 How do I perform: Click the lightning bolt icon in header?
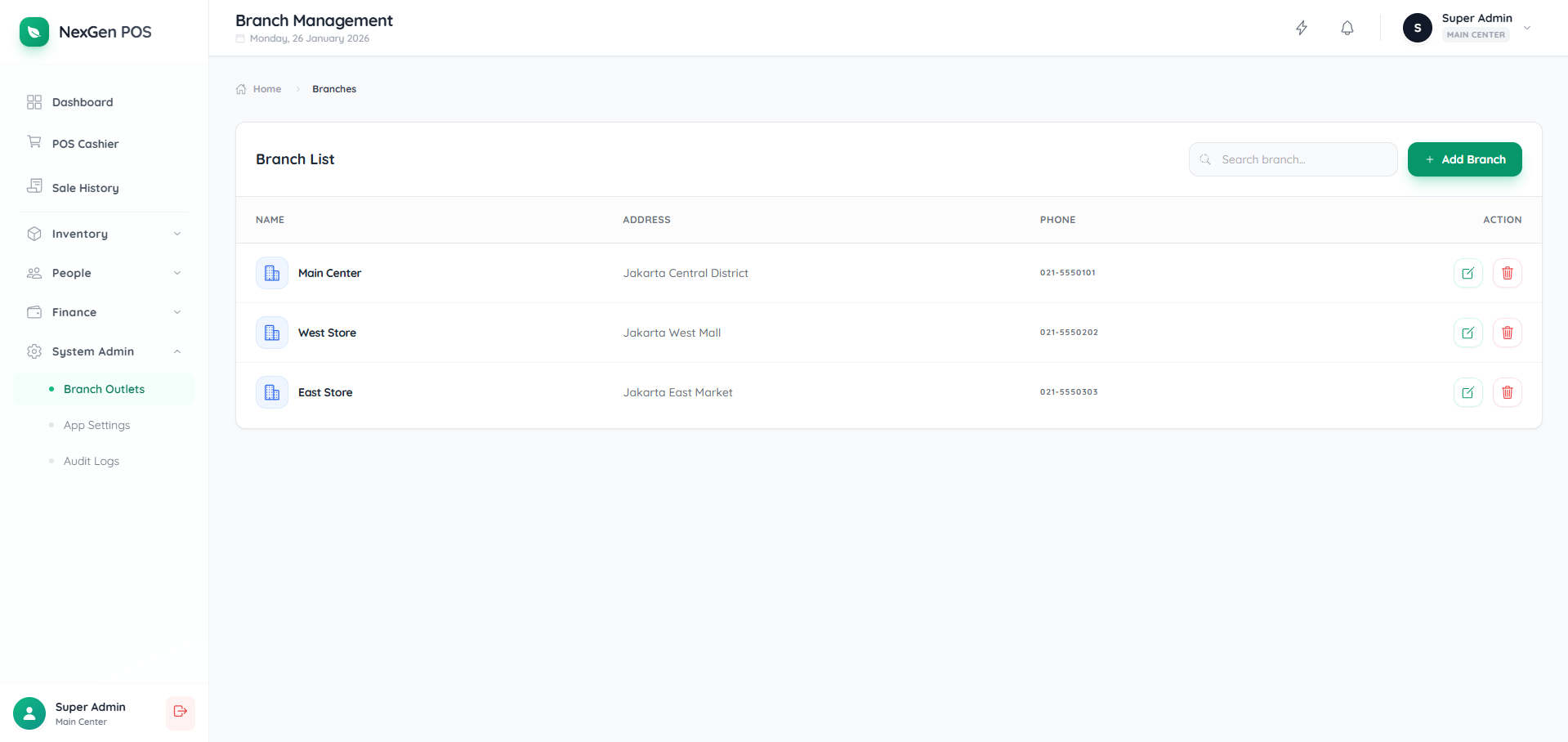click(x=1302, y=27)
